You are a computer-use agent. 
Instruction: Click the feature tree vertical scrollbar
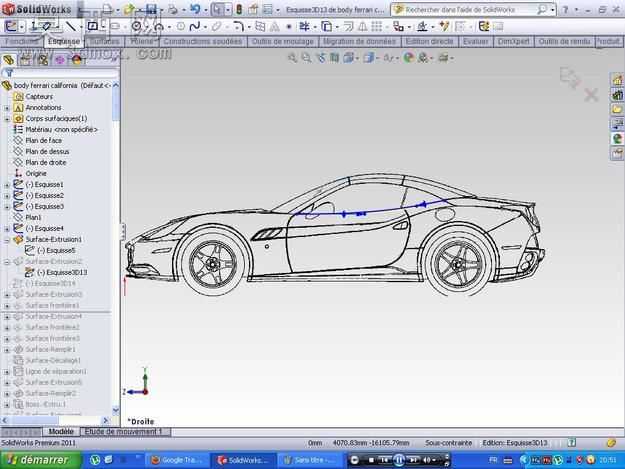pyautogui.click(x=116, y=247)
